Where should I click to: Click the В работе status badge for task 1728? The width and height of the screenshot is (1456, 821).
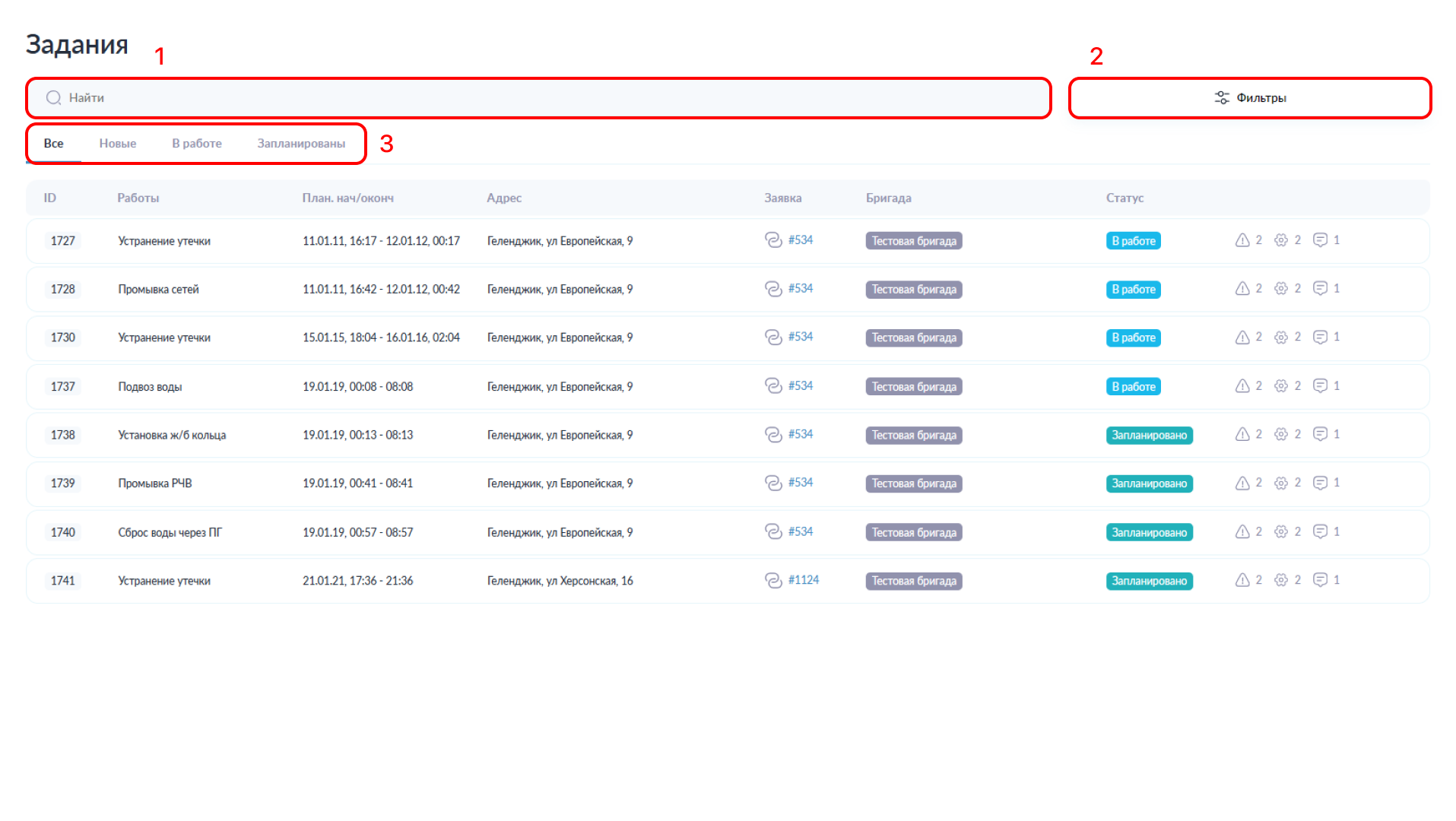coord(1133,290)
